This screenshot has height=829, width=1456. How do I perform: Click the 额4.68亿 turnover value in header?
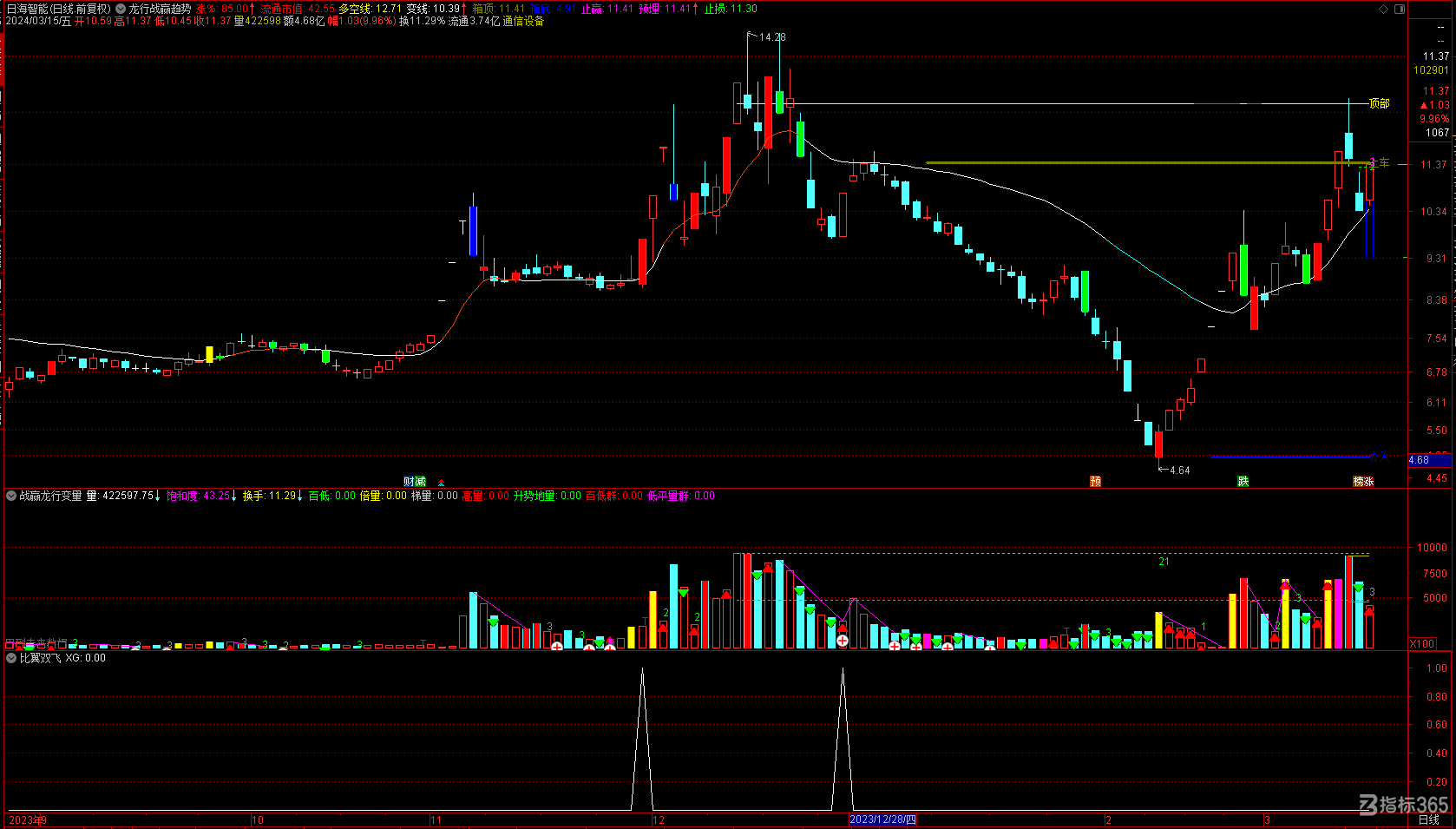pos(304,21)
